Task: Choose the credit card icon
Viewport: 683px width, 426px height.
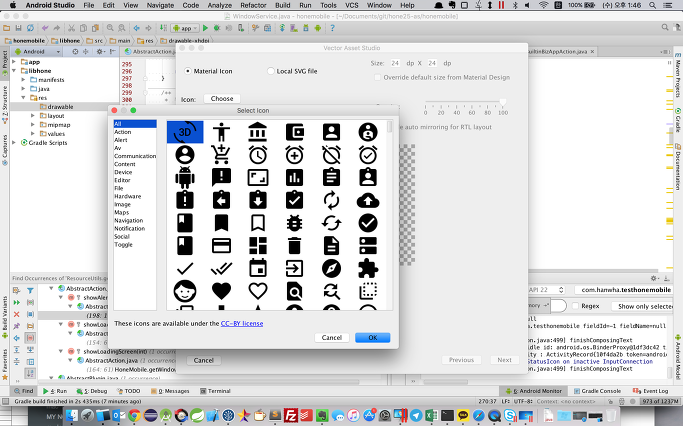Action: pos(221,246)
